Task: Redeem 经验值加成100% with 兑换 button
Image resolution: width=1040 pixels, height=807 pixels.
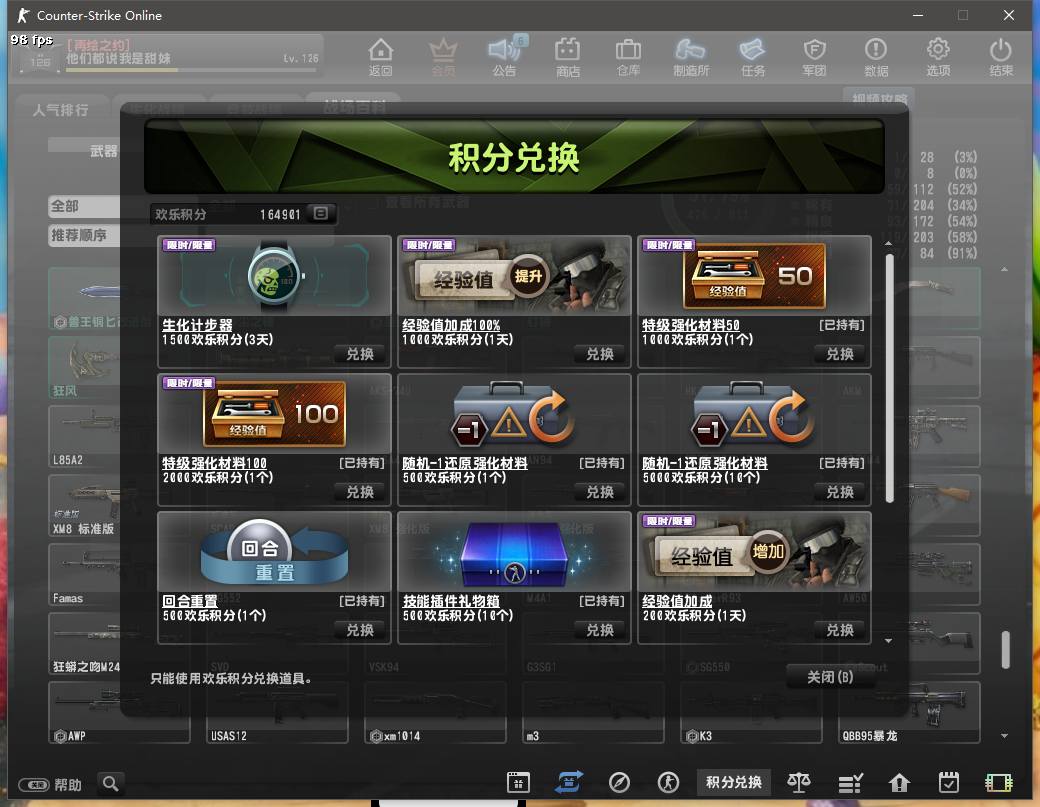Action: [x=600, y=354]
